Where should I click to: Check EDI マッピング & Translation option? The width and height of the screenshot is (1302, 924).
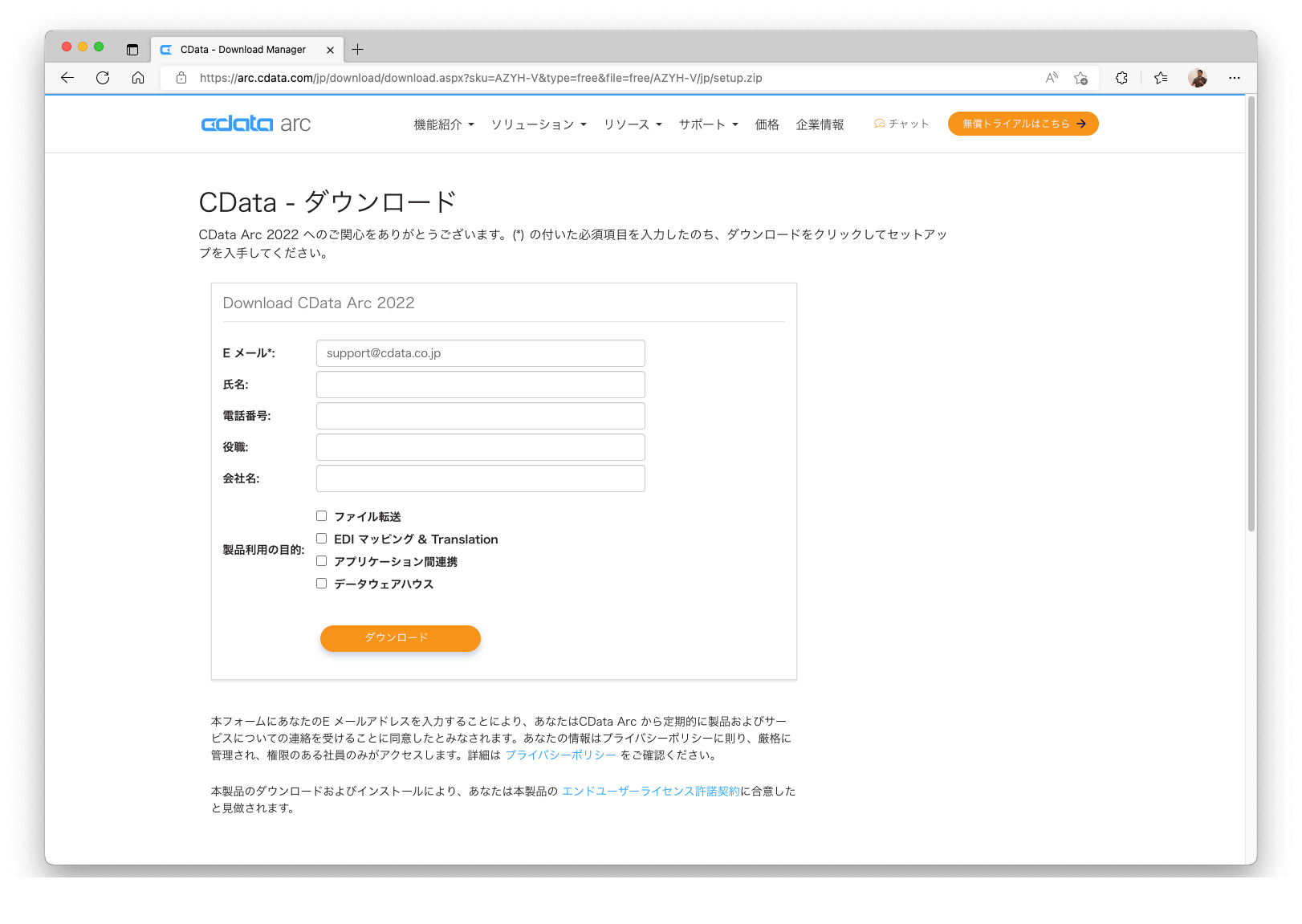point(321,539)
